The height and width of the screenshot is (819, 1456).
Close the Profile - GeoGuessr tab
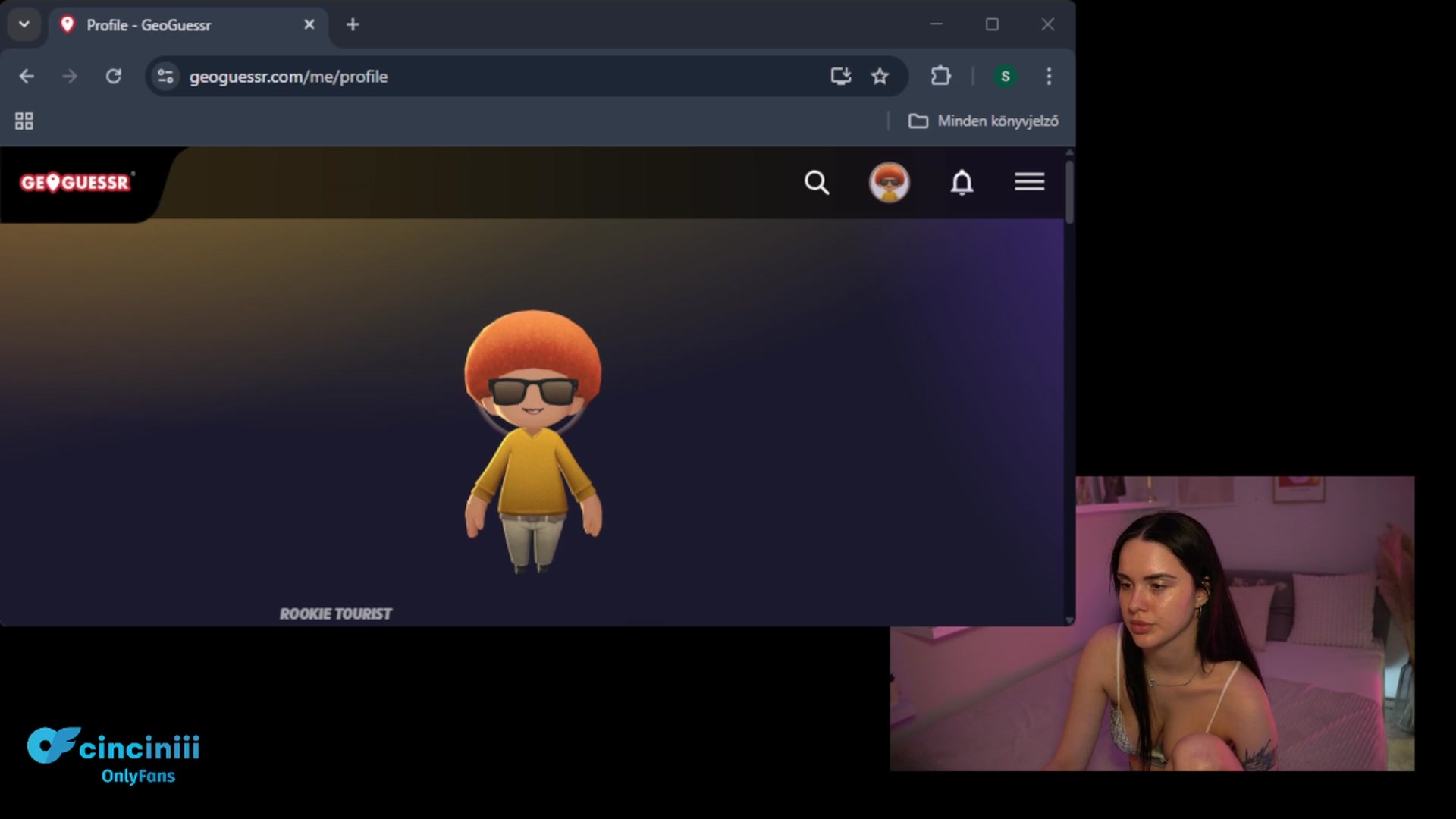(x=309, y=24)
